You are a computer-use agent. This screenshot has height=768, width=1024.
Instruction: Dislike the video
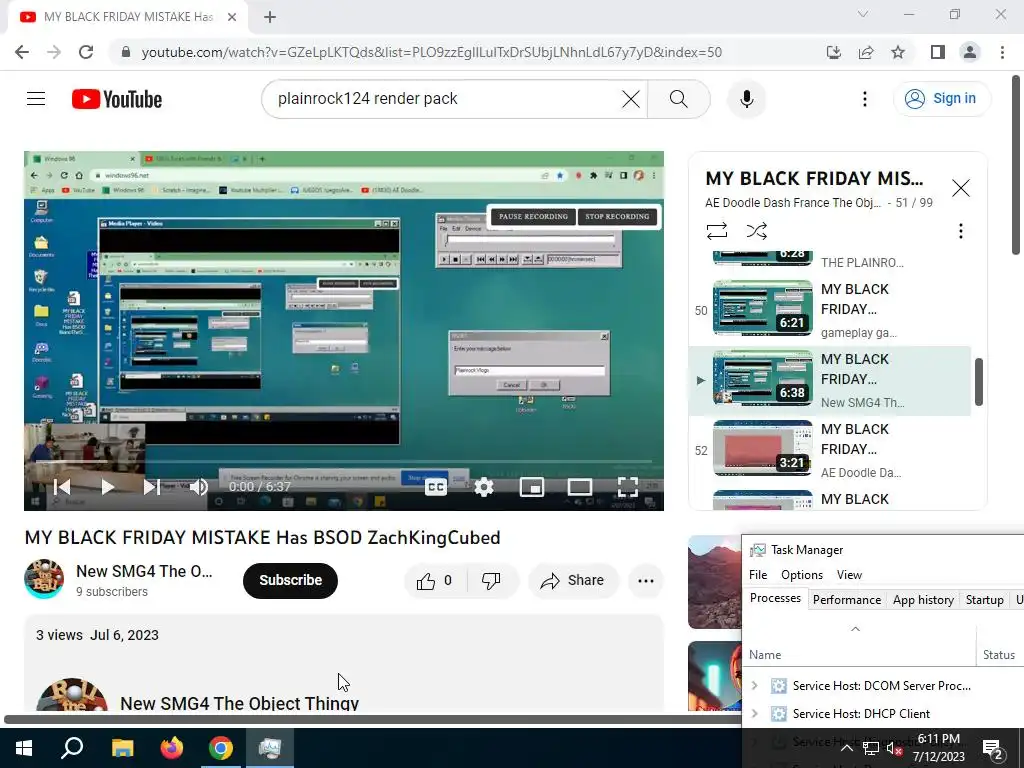coord(491,581)
